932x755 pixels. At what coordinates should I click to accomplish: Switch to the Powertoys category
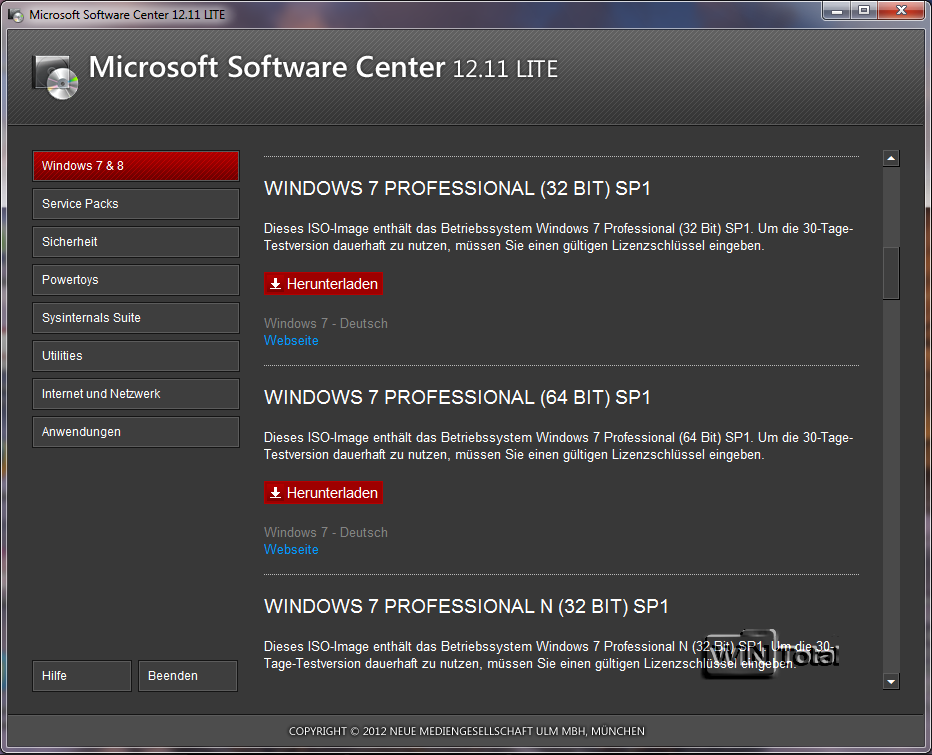click(136, 280)
